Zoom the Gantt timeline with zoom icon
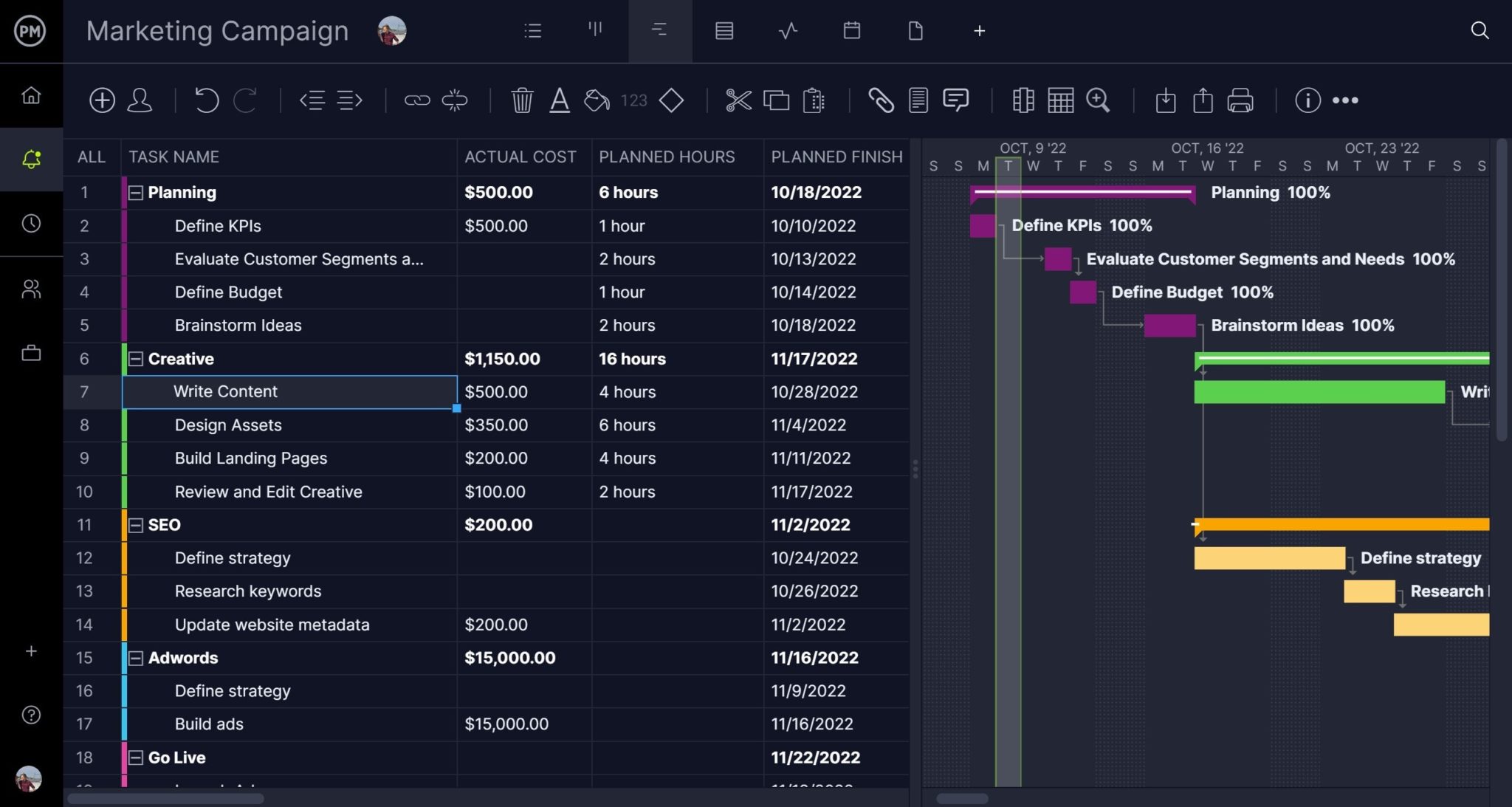This screenshot has width=1512, height=807. pos(1098,100)
